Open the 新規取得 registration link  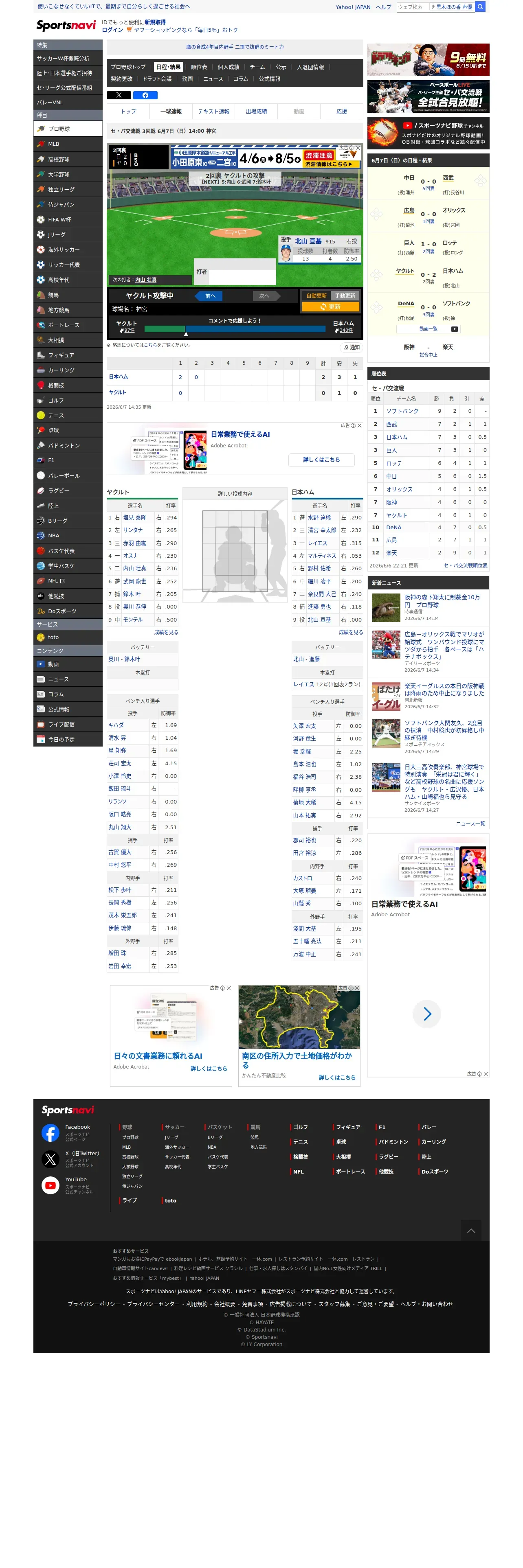(155, 22)
